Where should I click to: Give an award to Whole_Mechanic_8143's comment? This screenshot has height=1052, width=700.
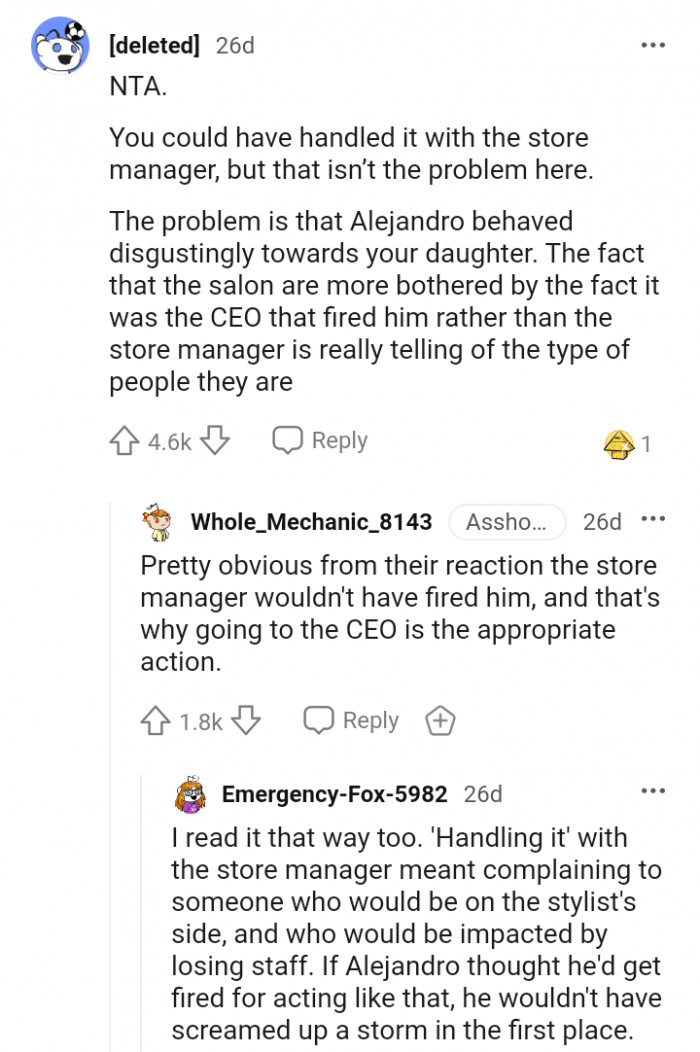[440, 721]
